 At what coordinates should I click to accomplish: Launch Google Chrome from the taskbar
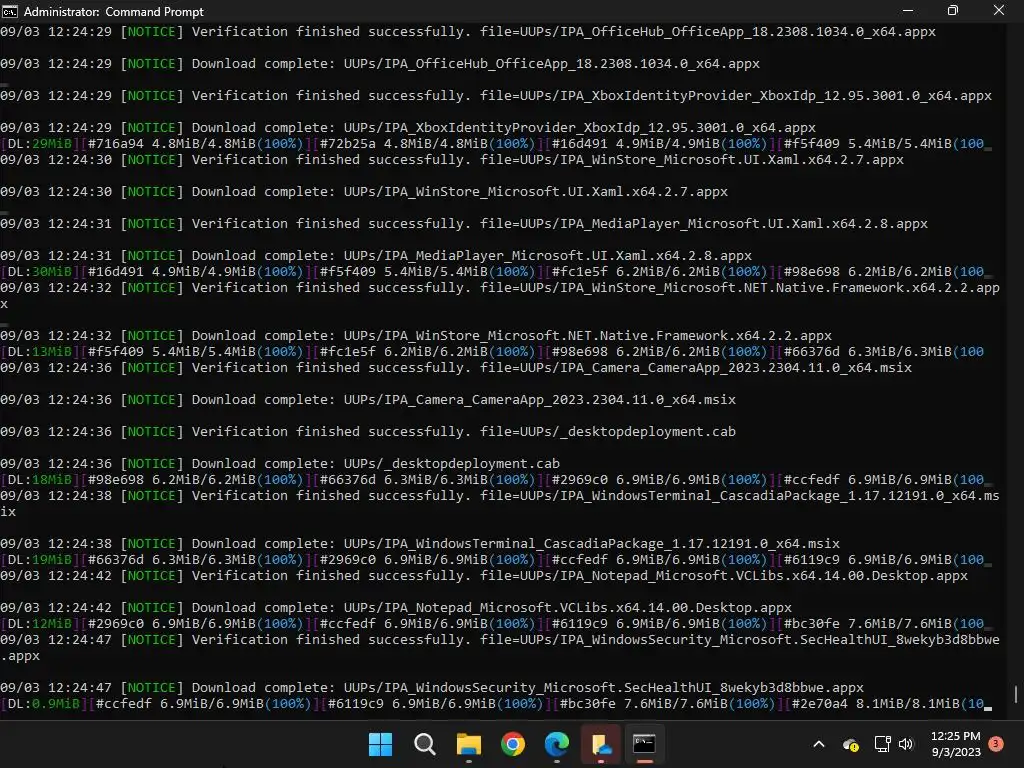513,744
